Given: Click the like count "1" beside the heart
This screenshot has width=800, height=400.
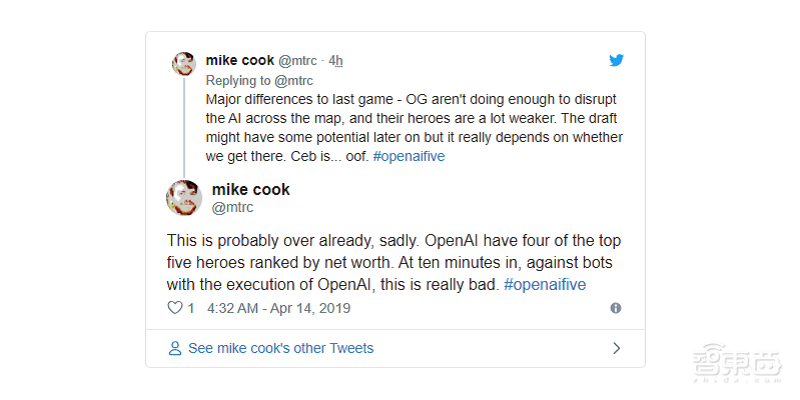Looking at the screenshot, I should (191, 308).
